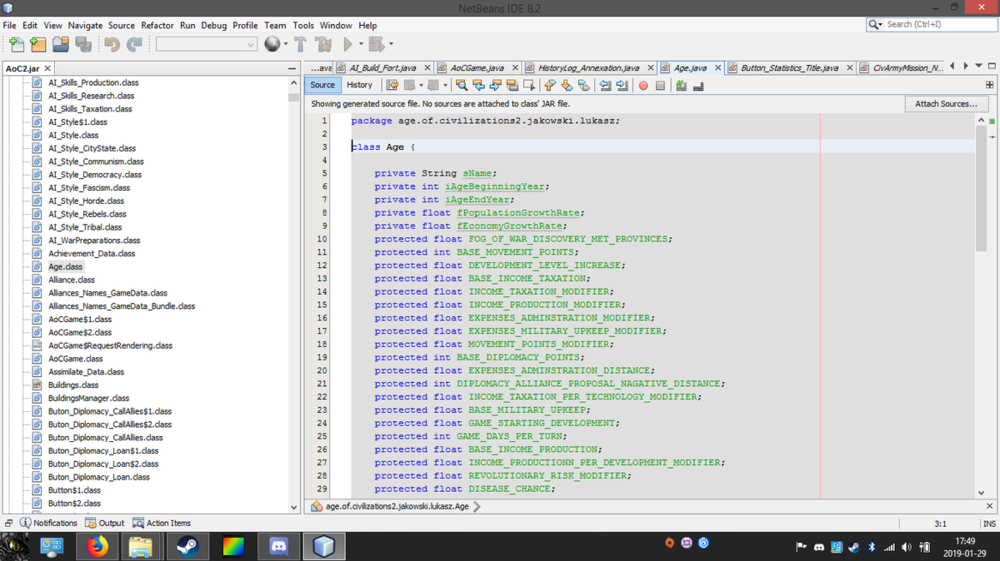Viewport: 1000px width, 561px height.
Task: Click the Search (Ctrl+I) field
Action: click(940, 24)
